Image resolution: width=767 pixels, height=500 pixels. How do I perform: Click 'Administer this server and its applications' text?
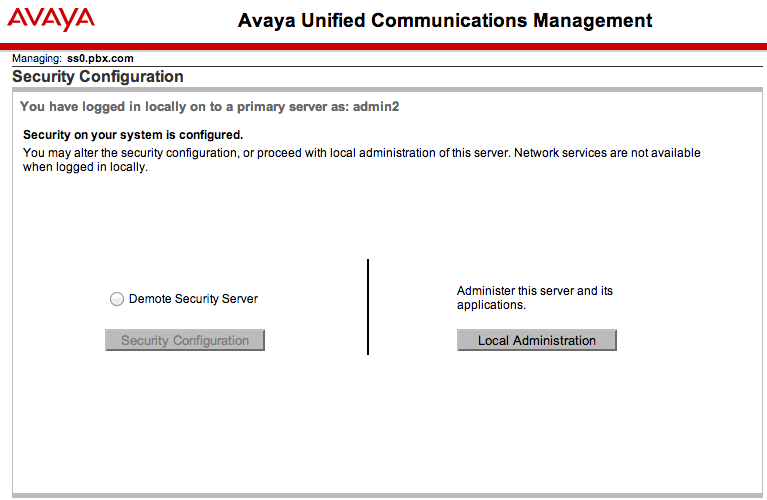tap(535, 297)
